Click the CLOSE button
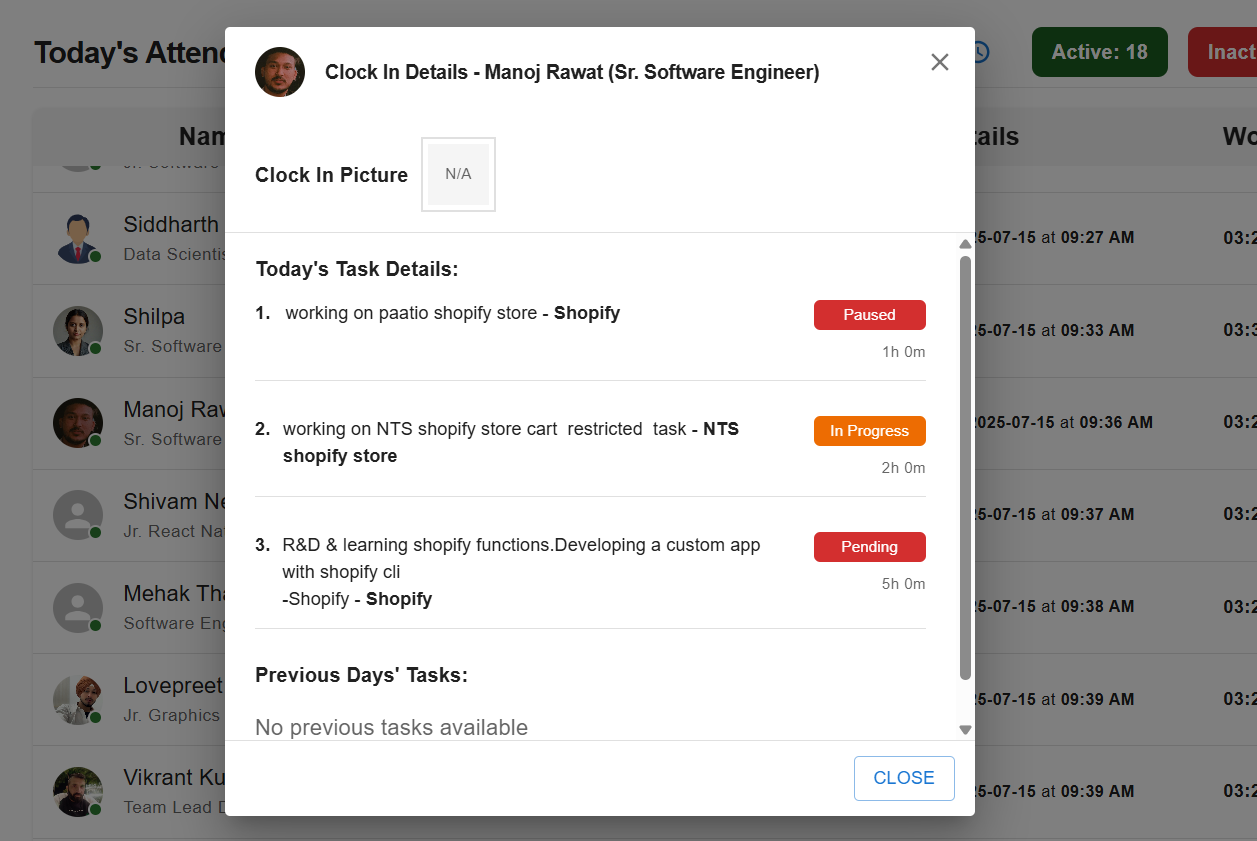 tap(904, 778)
